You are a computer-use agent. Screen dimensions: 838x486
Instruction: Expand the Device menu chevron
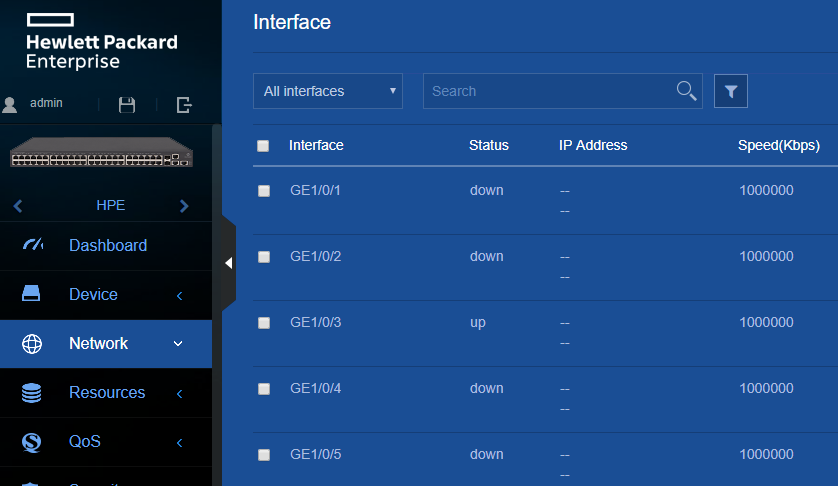point(180,295)
